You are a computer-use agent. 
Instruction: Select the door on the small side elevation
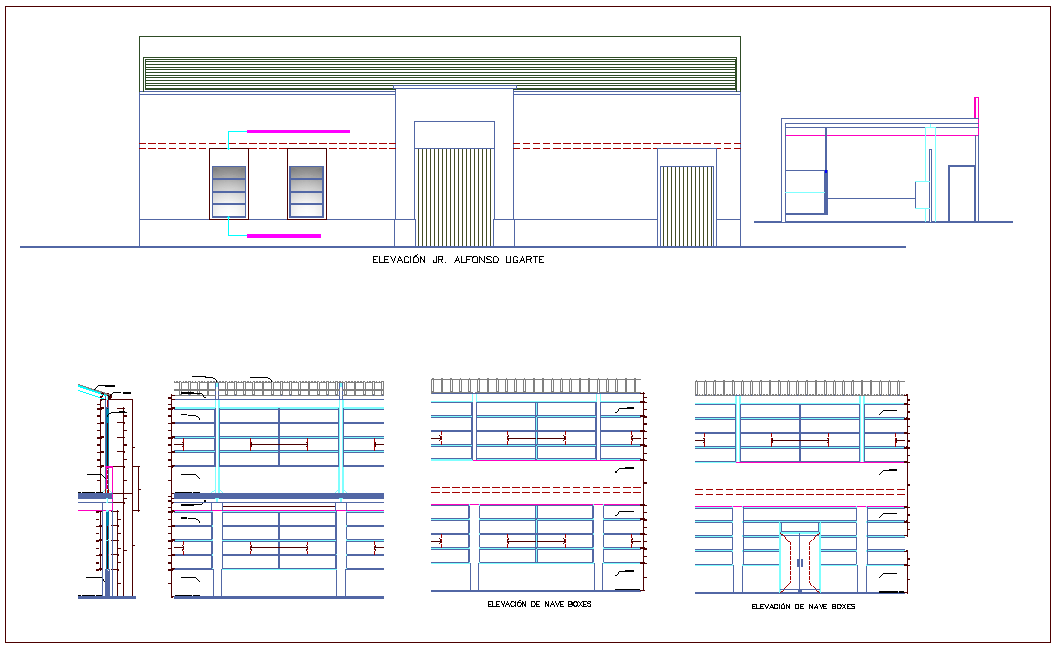pyautogui.click(x=961, y=193)
